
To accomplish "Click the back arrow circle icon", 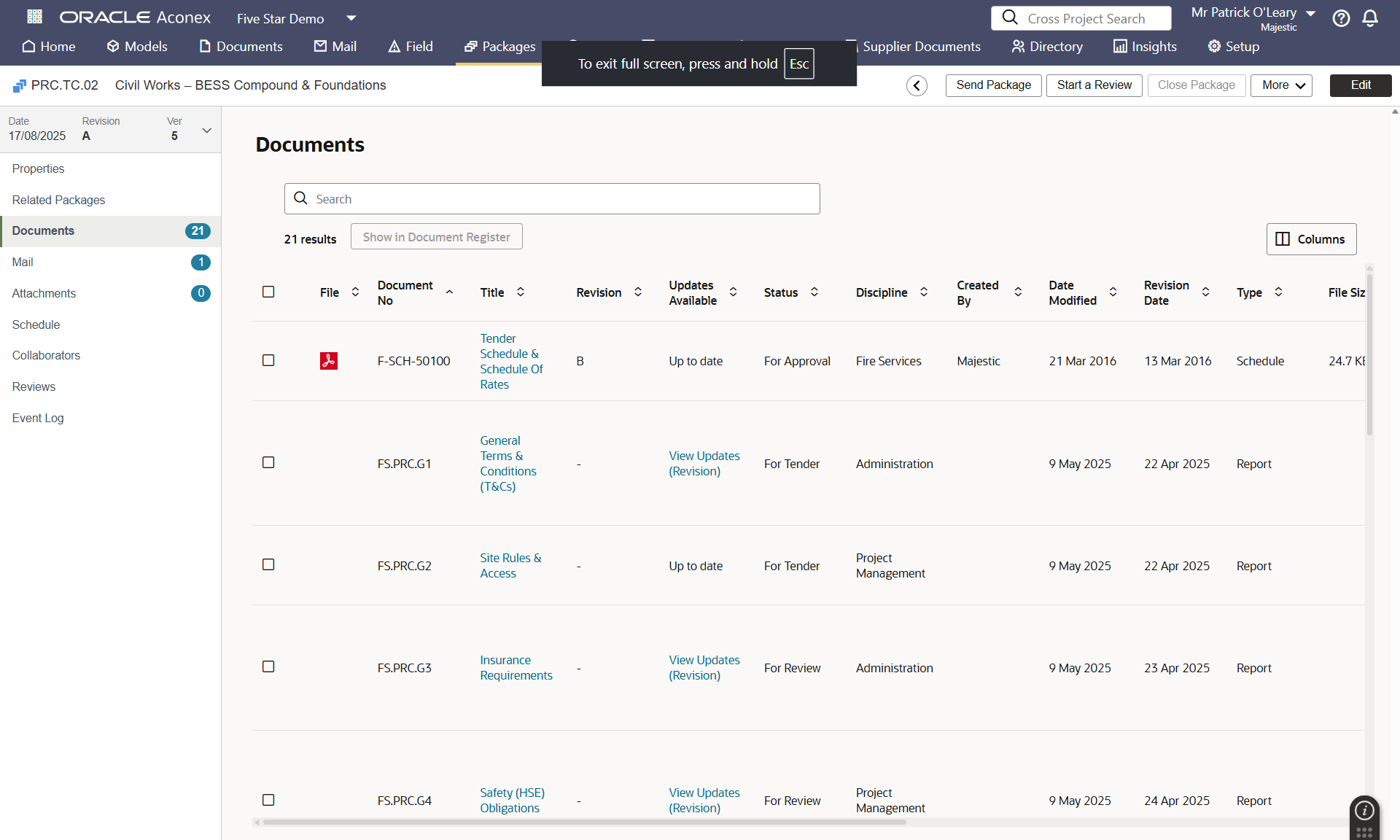I will tap(917, 85).
